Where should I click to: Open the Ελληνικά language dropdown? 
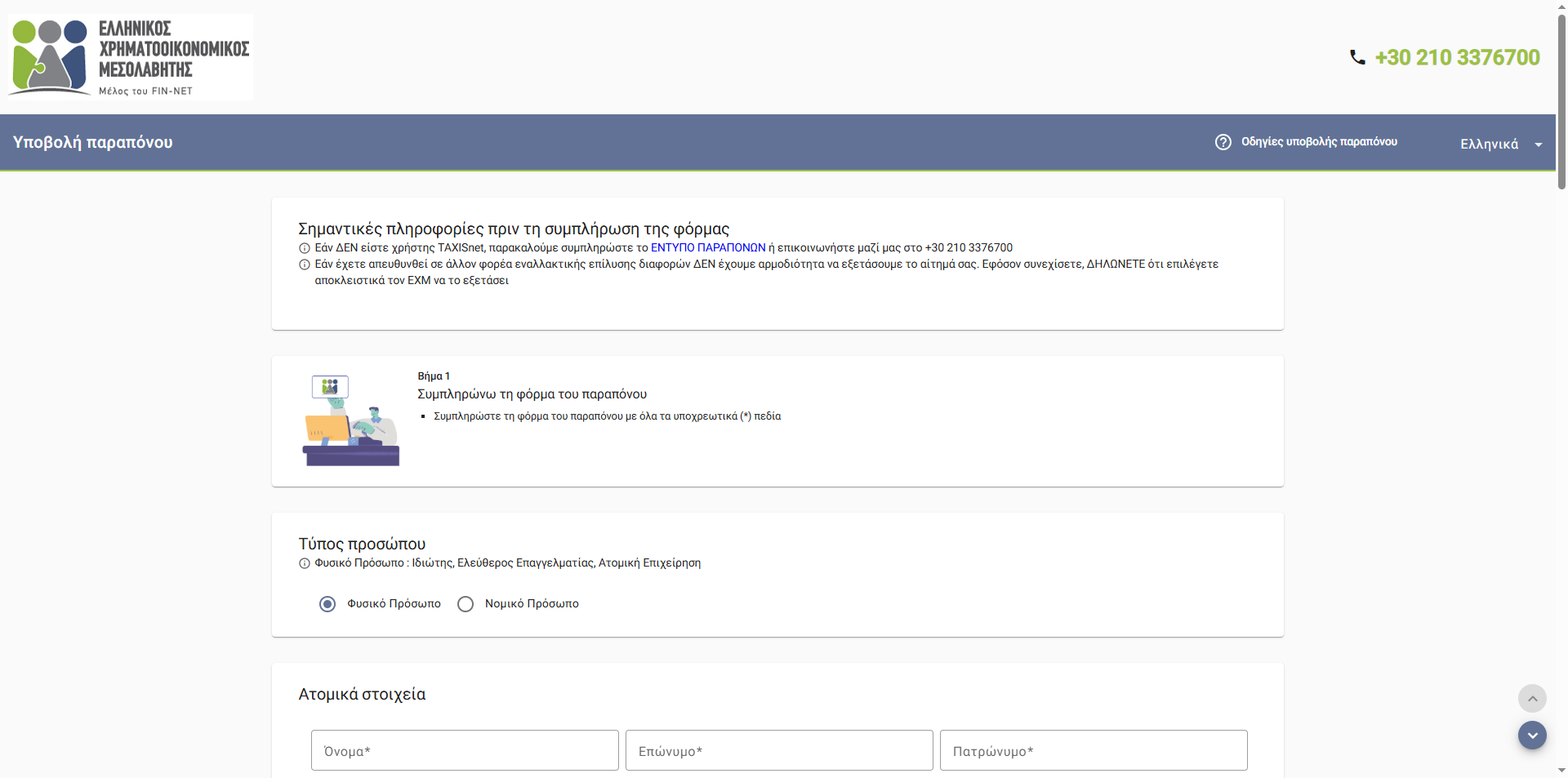click(x=1489, y=144)
